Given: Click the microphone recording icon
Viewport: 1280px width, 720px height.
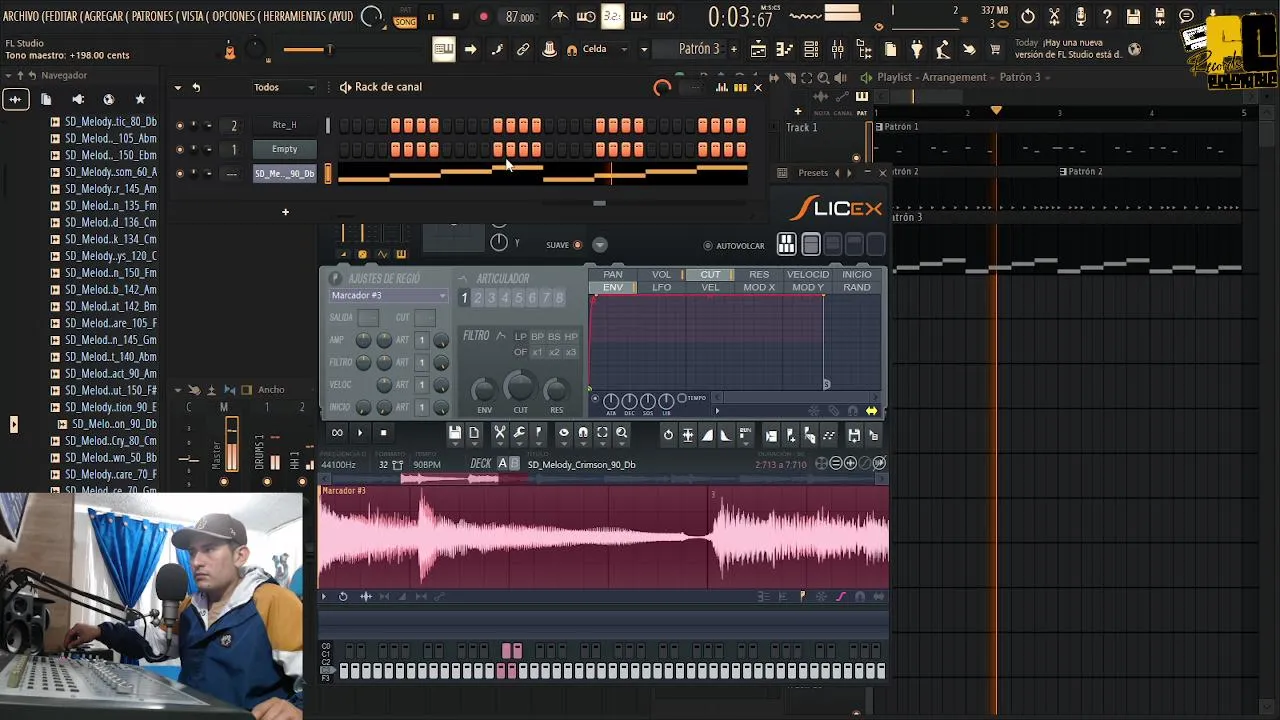Looking at the screenshot, I should (x=1081, y=17).
